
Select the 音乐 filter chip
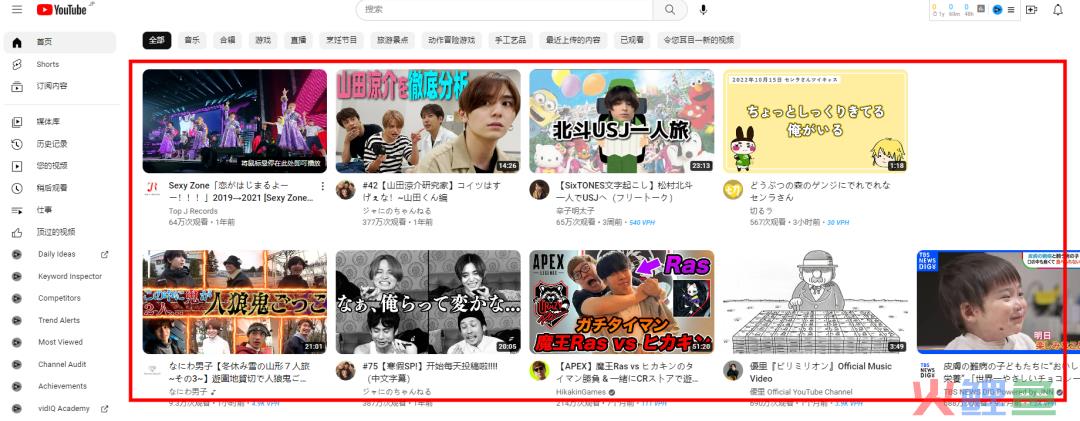[x=192, y=40]
